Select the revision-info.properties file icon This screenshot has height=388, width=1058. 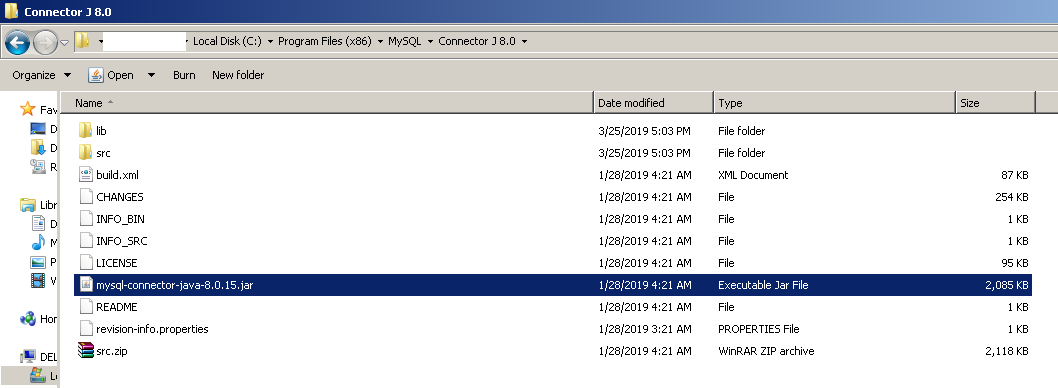85,329
